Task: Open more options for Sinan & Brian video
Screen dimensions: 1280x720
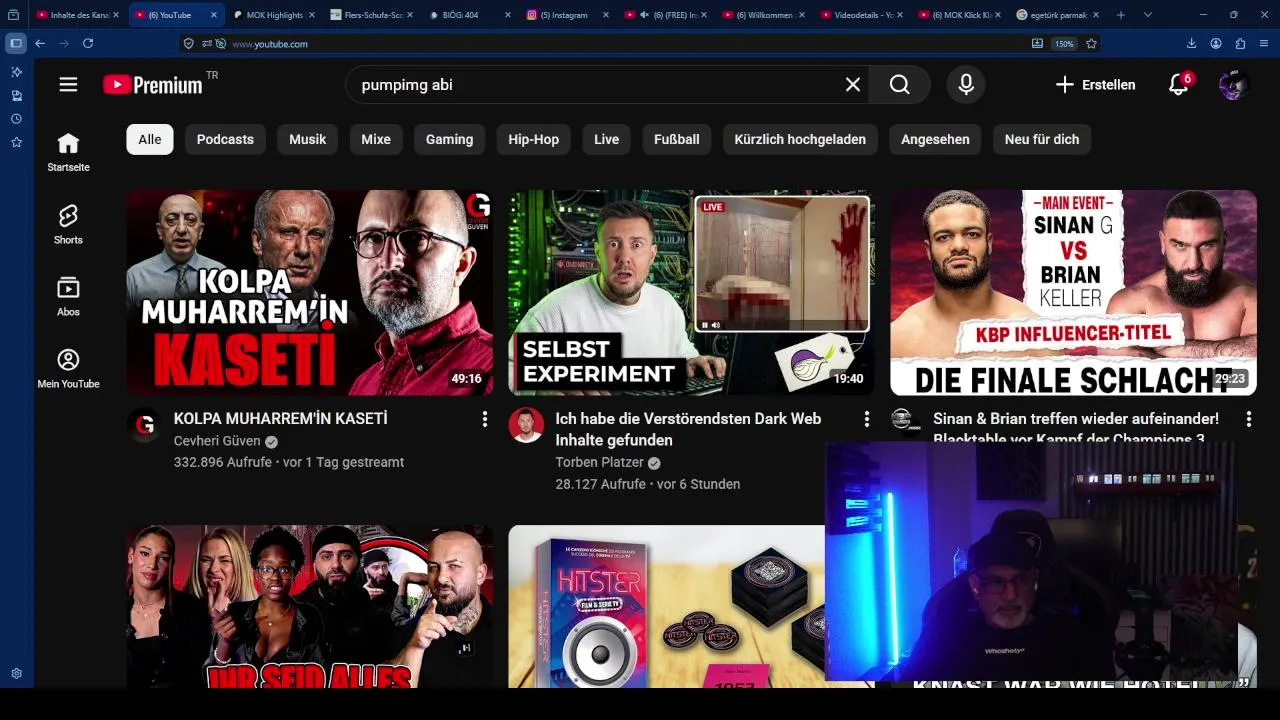Action: coord(1249,419)
